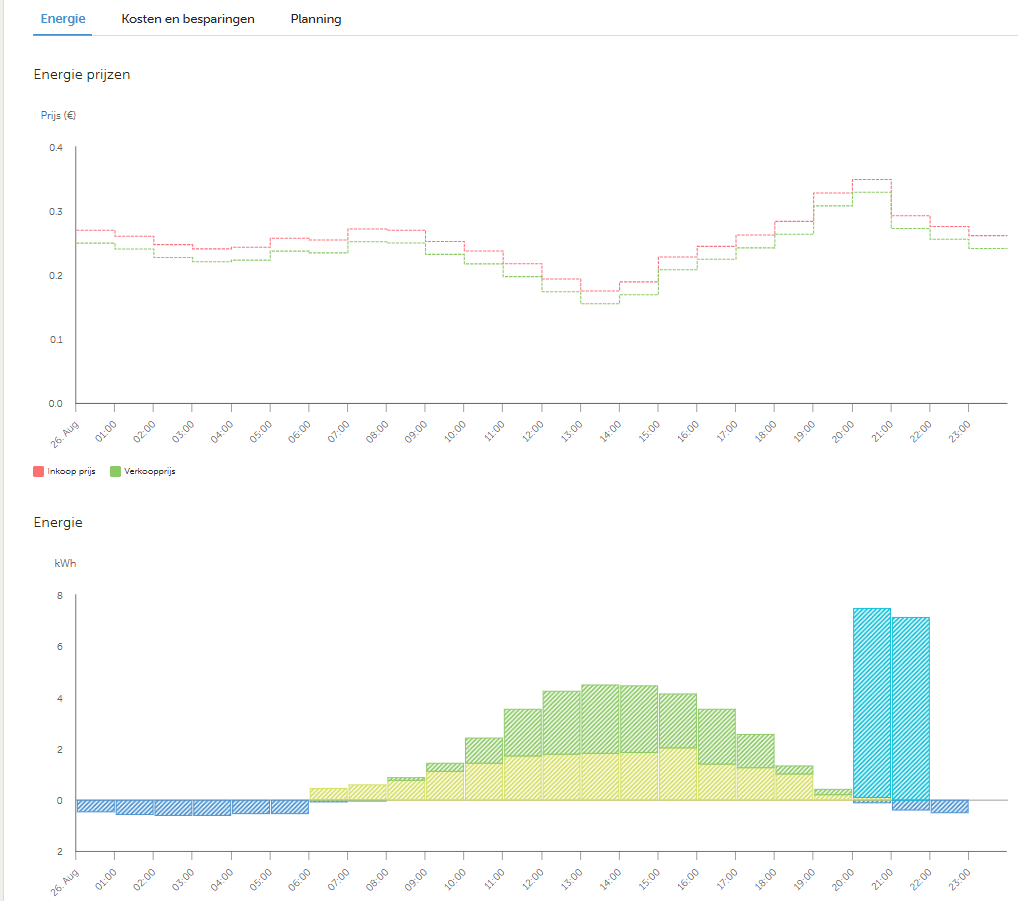
Task: Click the lowest green price step at 13:00
Action: (600, 303)
